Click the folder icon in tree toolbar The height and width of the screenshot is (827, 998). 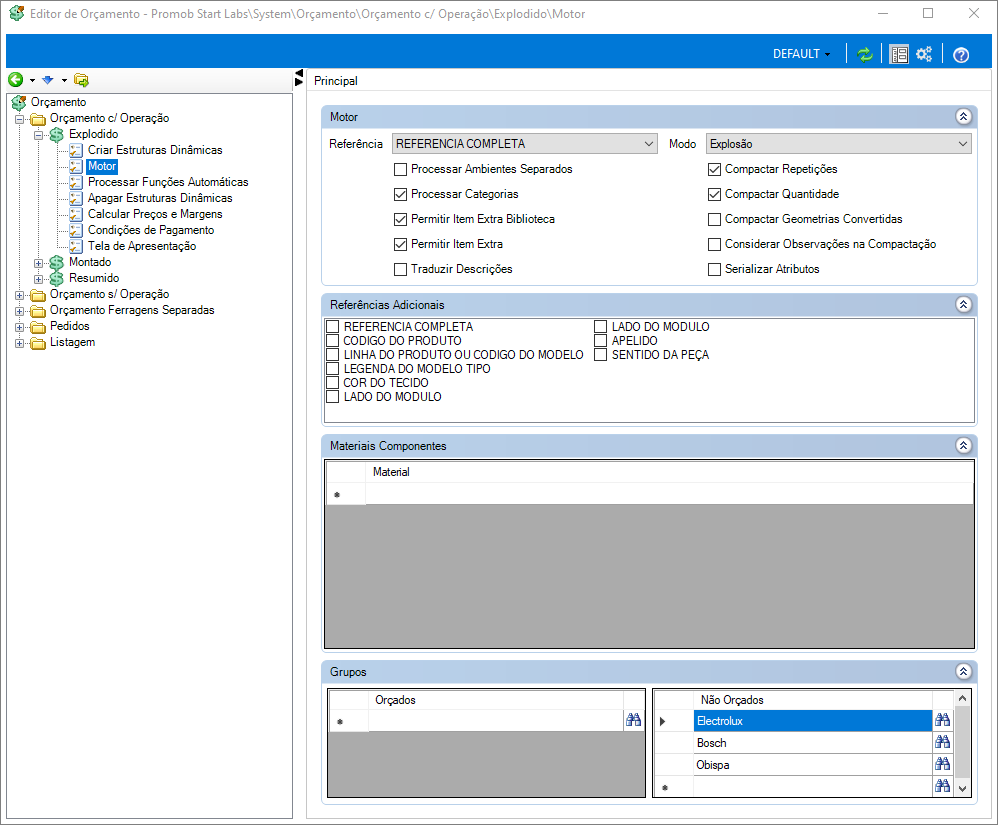coord(81,80)
